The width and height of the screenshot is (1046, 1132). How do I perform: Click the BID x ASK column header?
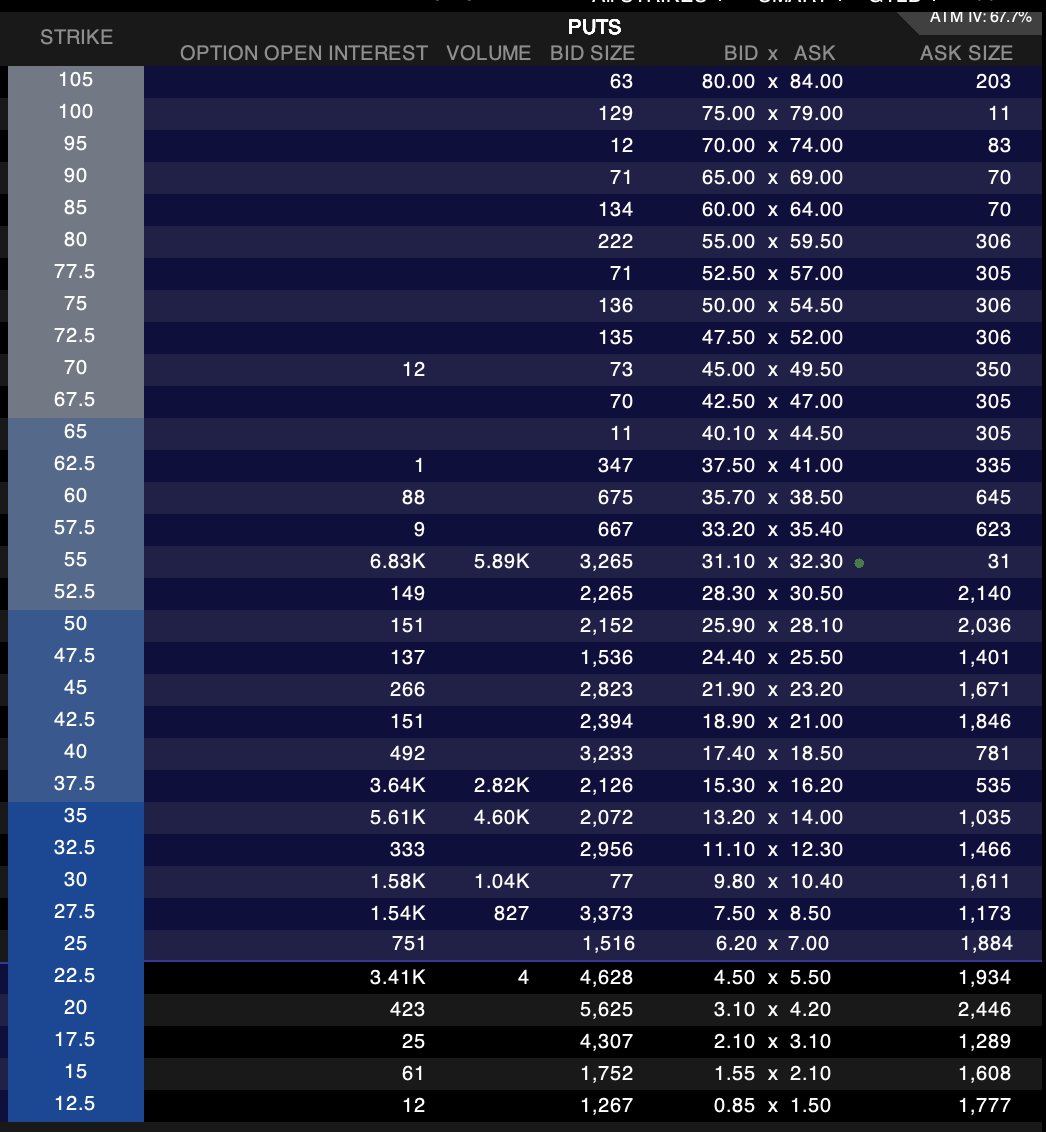coord(780,53)
